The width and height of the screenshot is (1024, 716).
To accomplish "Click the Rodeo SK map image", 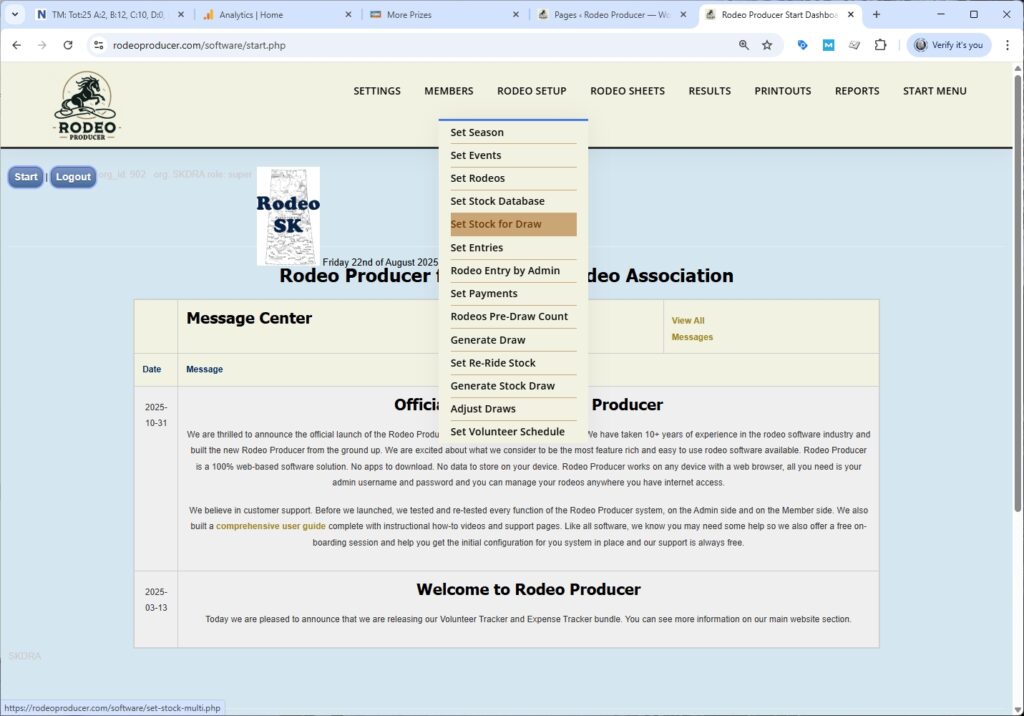I will [286, 214].
